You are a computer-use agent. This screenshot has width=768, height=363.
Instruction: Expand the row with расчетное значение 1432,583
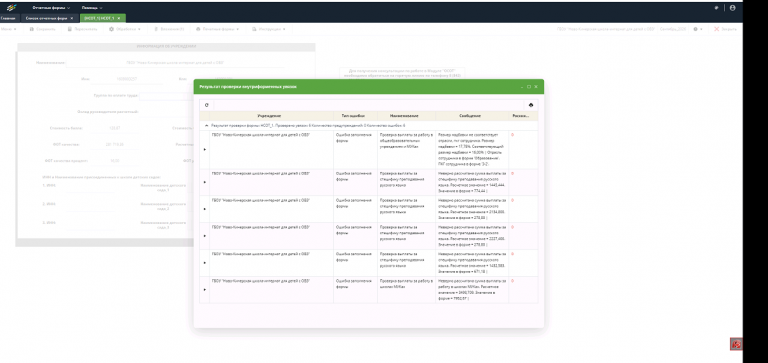point(205,263)
